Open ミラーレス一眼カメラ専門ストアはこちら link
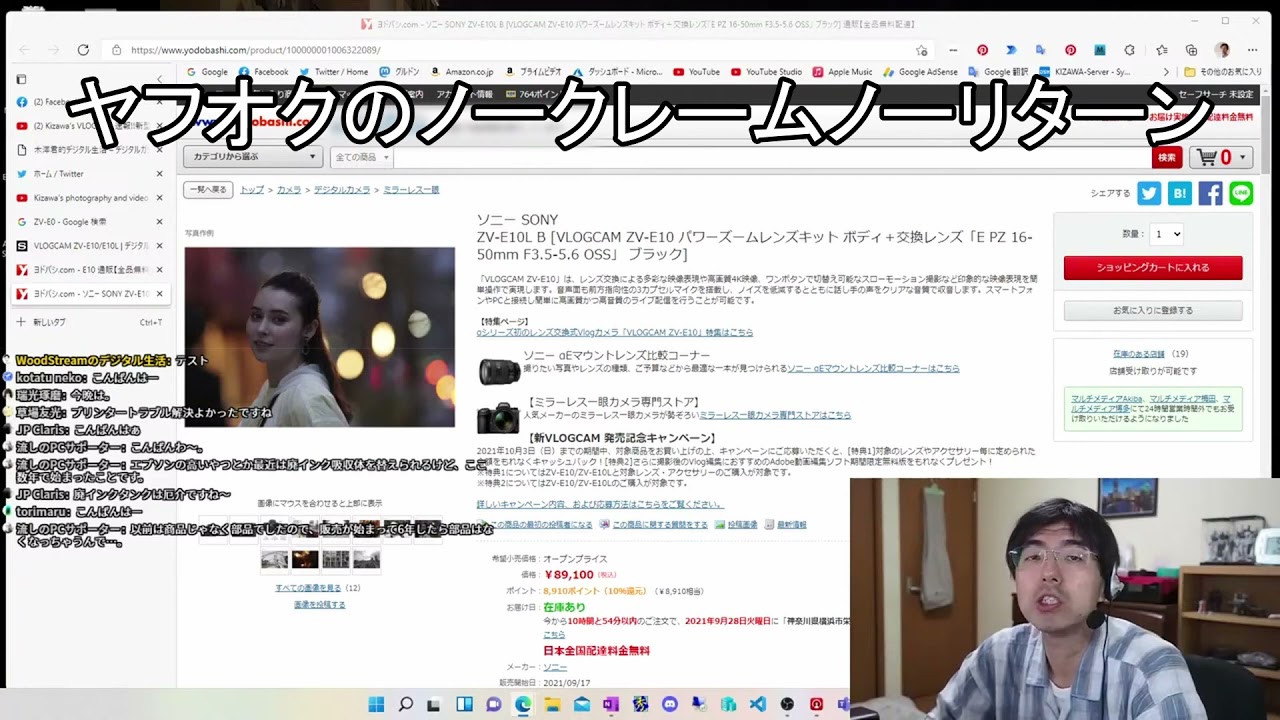This screenshot has width=1280, height=720. 774,415
